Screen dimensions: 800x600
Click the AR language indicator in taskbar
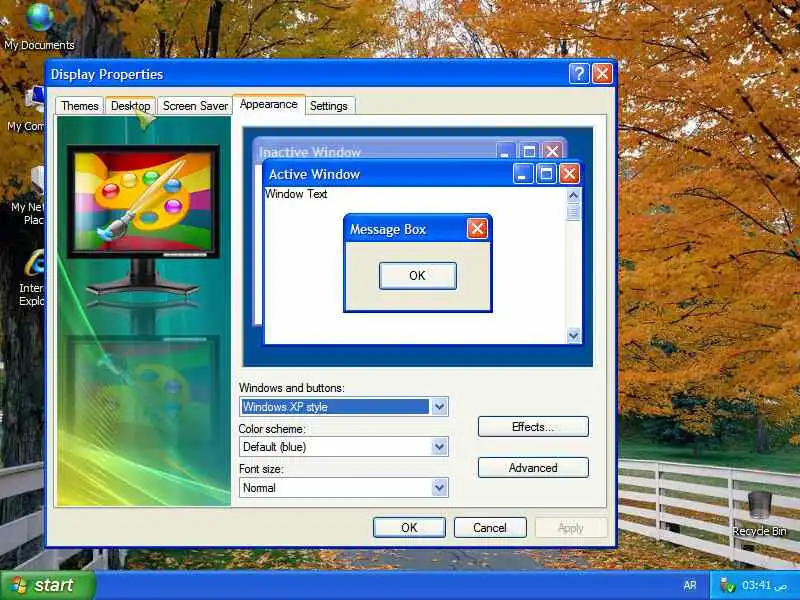click(x=690, y=585)
